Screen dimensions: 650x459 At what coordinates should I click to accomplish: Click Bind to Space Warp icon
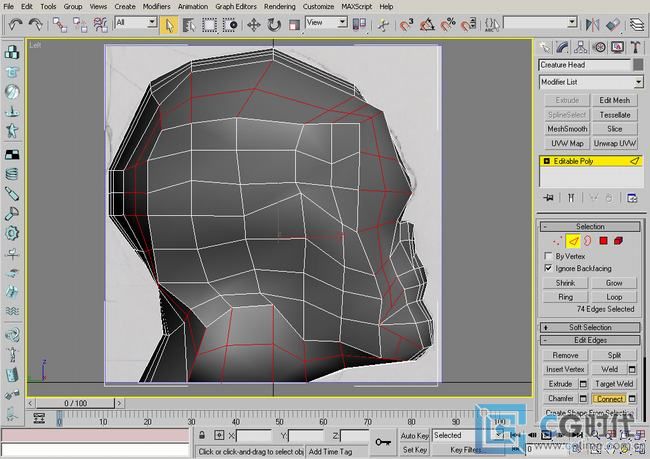(x=100, y=25)
